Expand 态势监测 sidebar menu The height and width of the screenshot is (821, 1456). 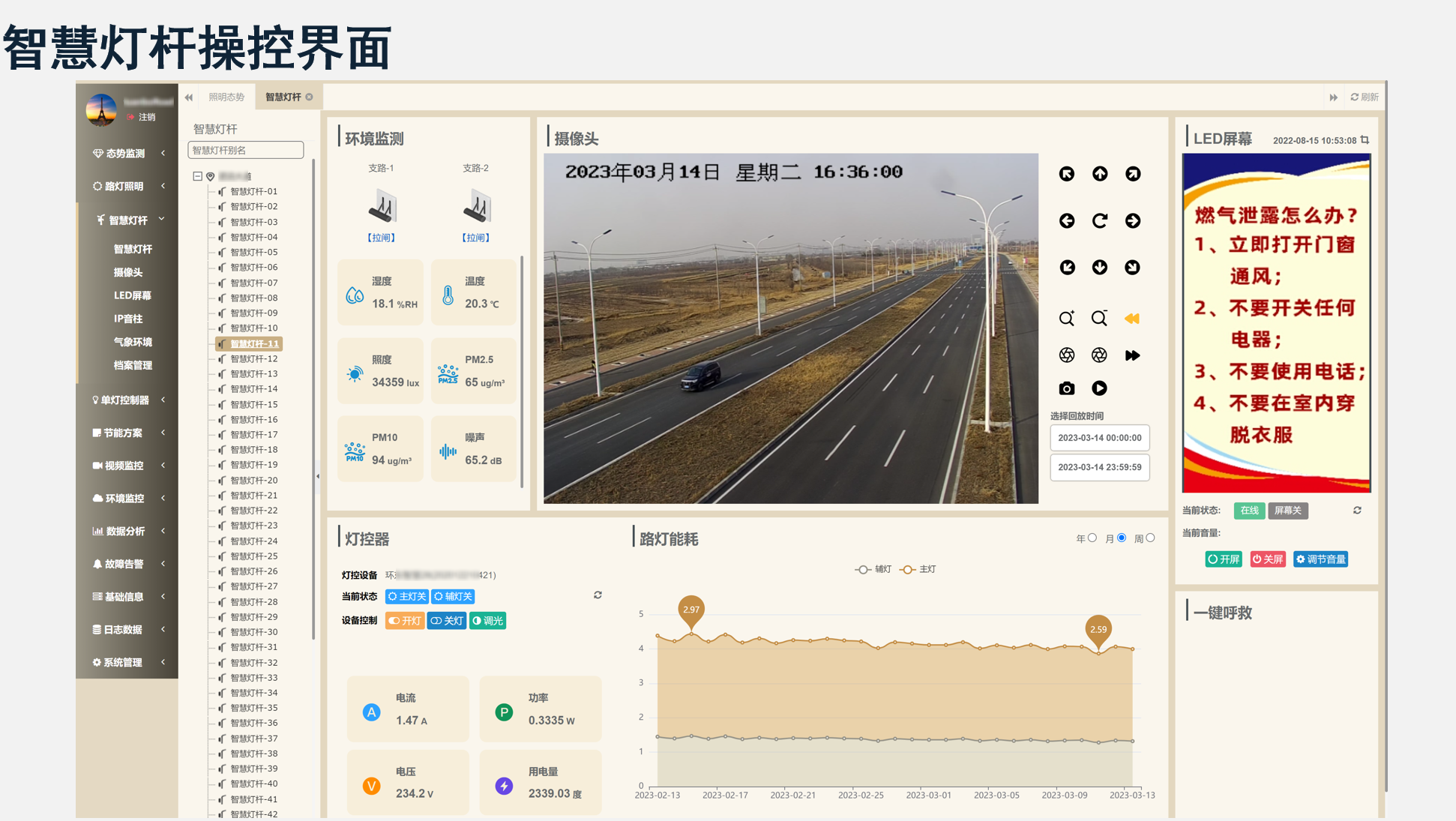(x=127, y=153)
